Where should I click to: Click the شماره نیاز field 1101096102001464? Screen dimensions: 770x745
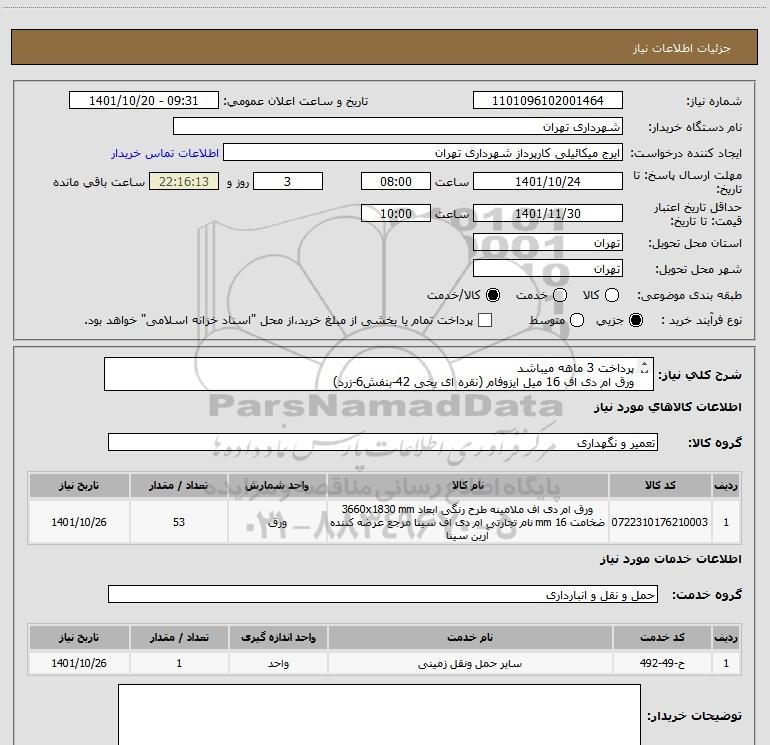click(x=548, y=100)
